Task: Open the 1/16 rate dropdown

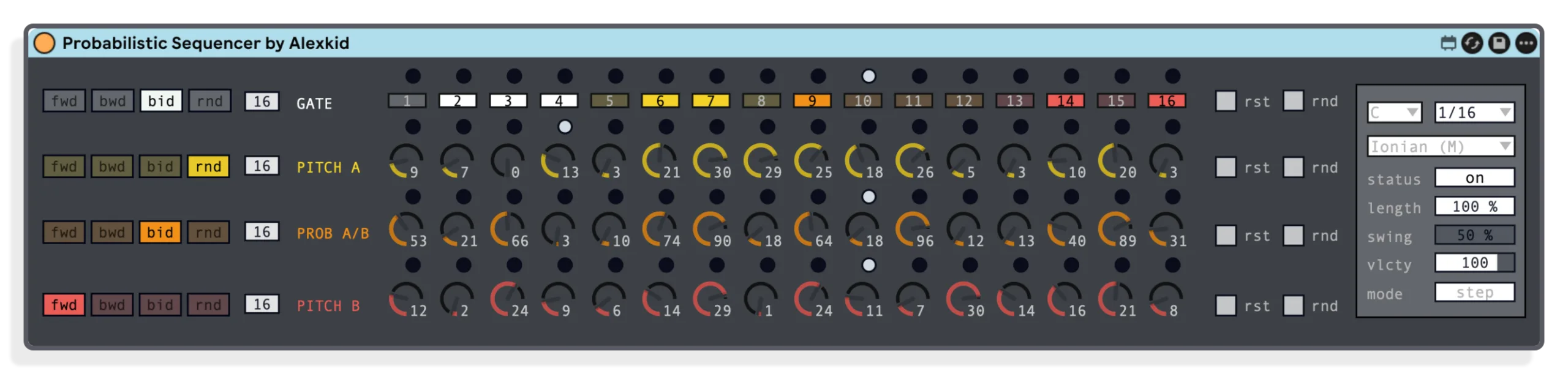Action: click(1474, 113)
